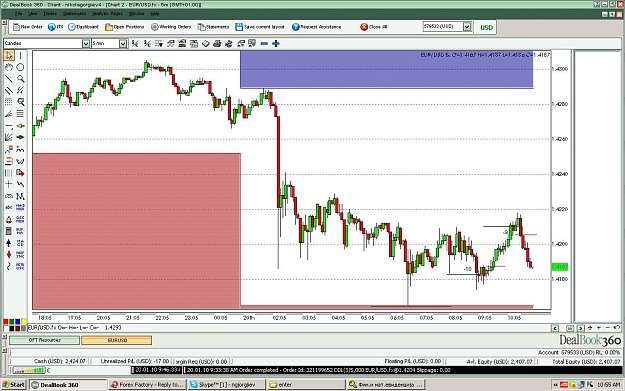Open the View menu

pyautogui.click(x=33, y=14)
